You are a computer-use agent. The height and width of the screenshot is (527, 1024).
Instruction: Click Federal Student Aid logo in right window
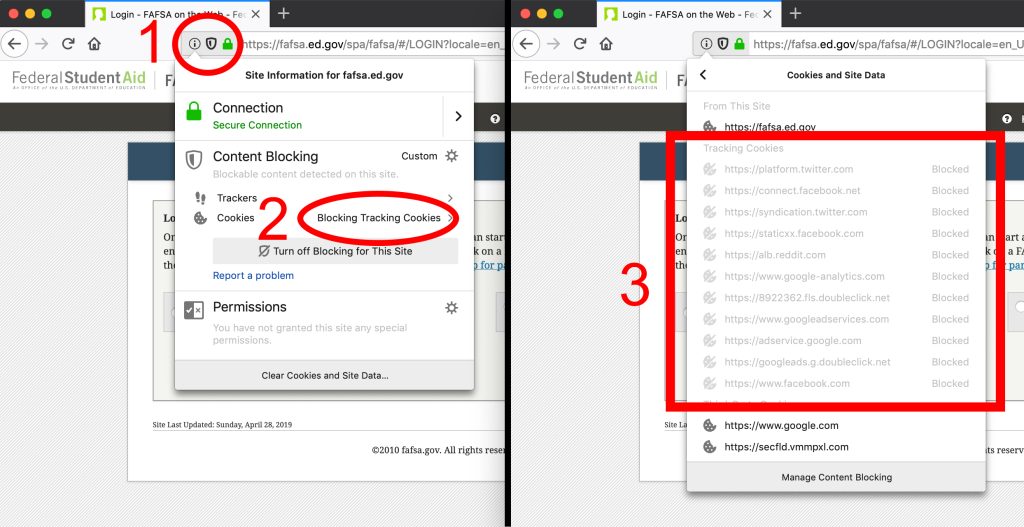point(590,80)
